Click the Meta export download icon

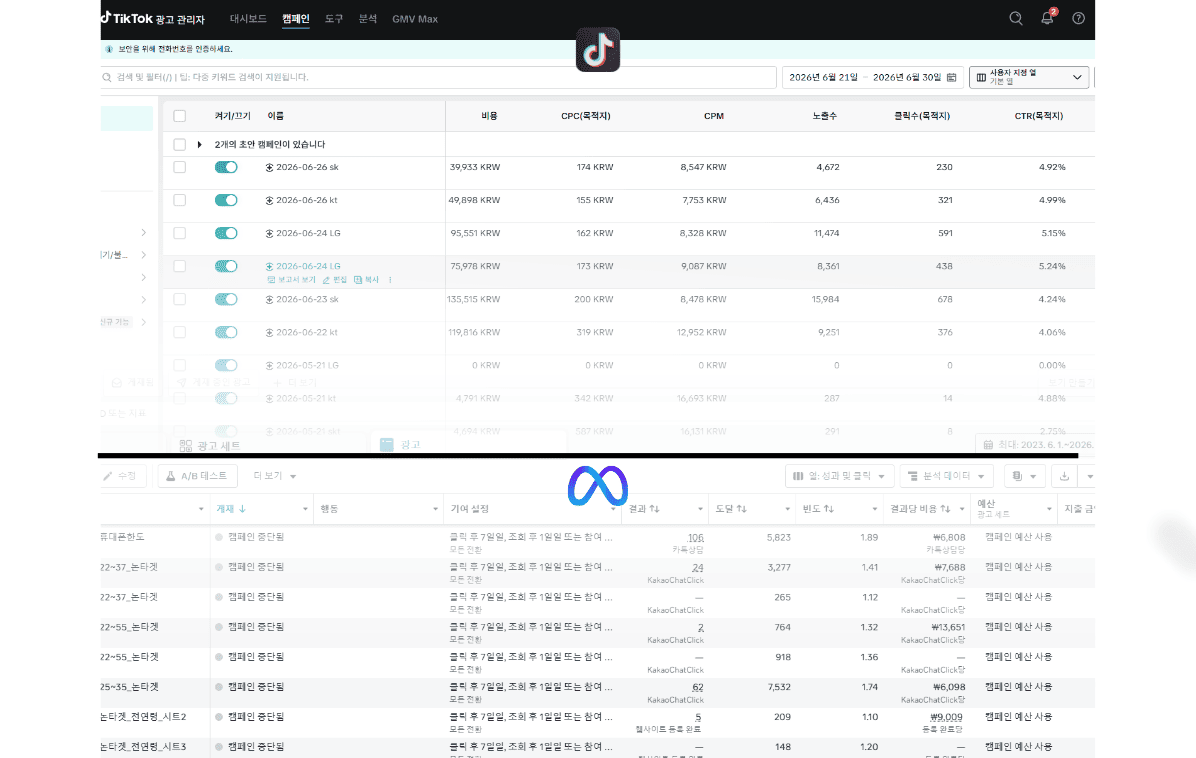(x=1064, y=476)
